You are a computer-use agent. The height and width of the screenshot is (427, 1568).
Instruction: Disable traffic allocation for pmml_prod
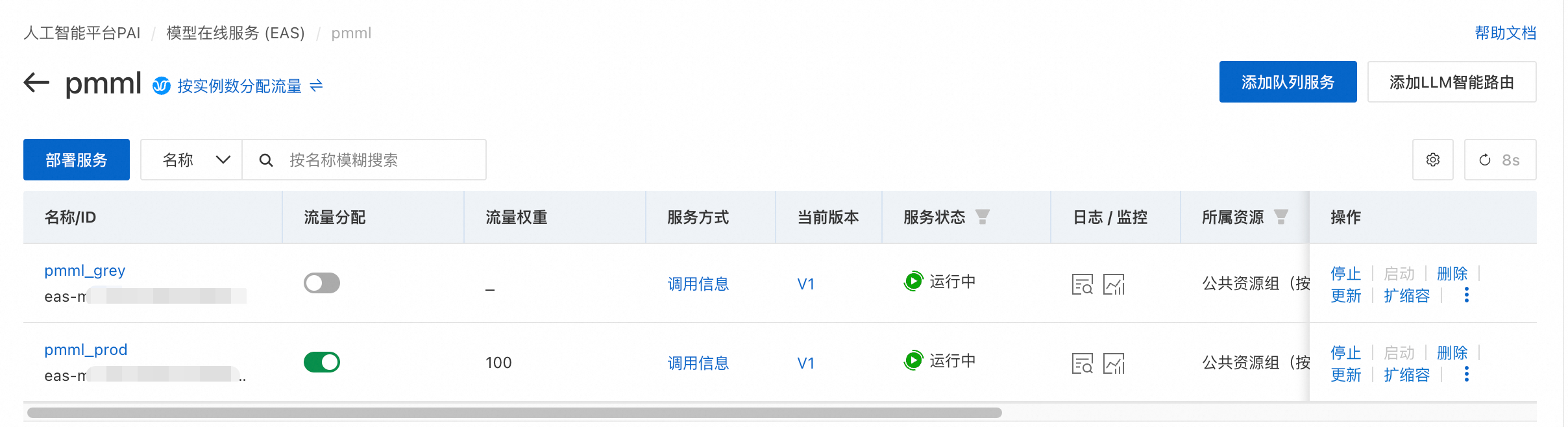pos(322,362)
